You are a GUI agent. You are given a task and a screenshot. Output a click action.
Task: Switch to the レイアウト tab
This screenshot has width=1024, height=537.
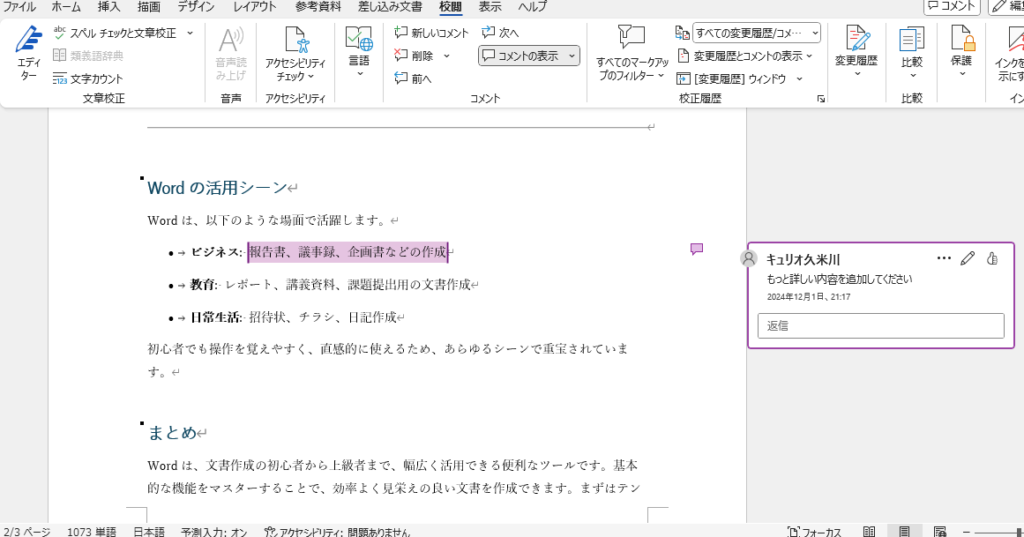255,7
